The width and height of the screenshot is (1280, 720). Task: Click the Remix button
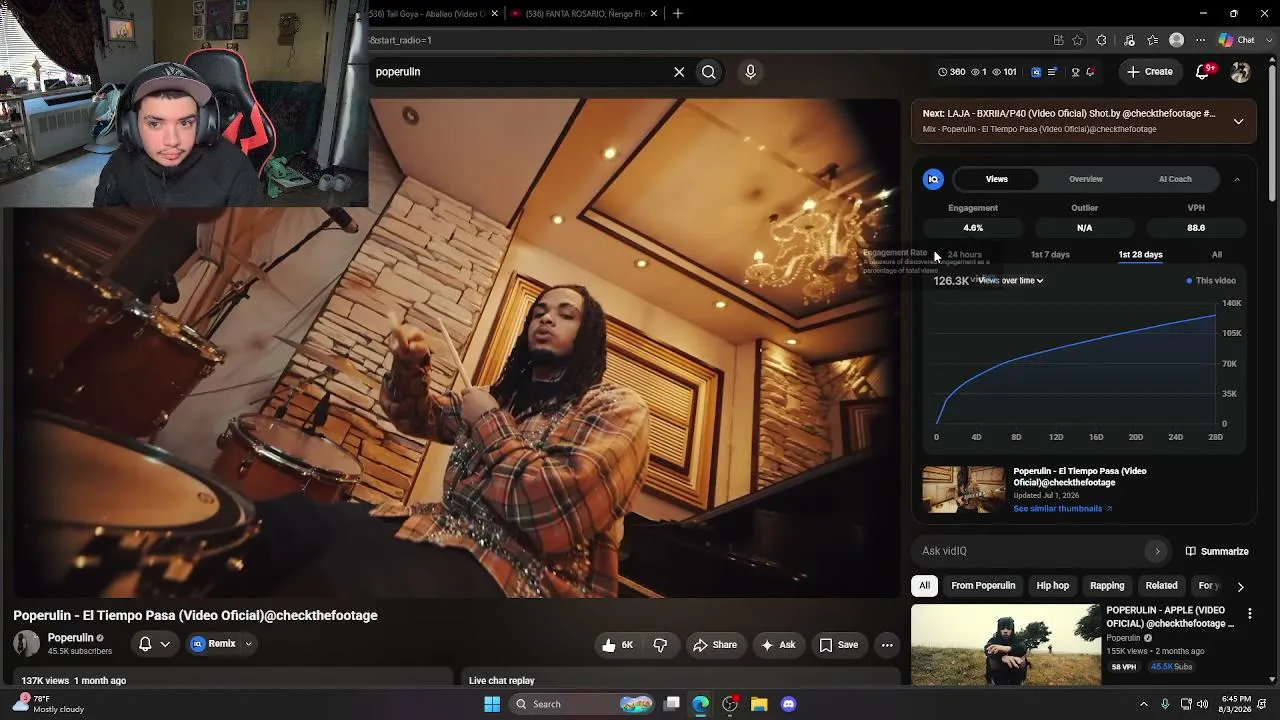coord(214,645)
